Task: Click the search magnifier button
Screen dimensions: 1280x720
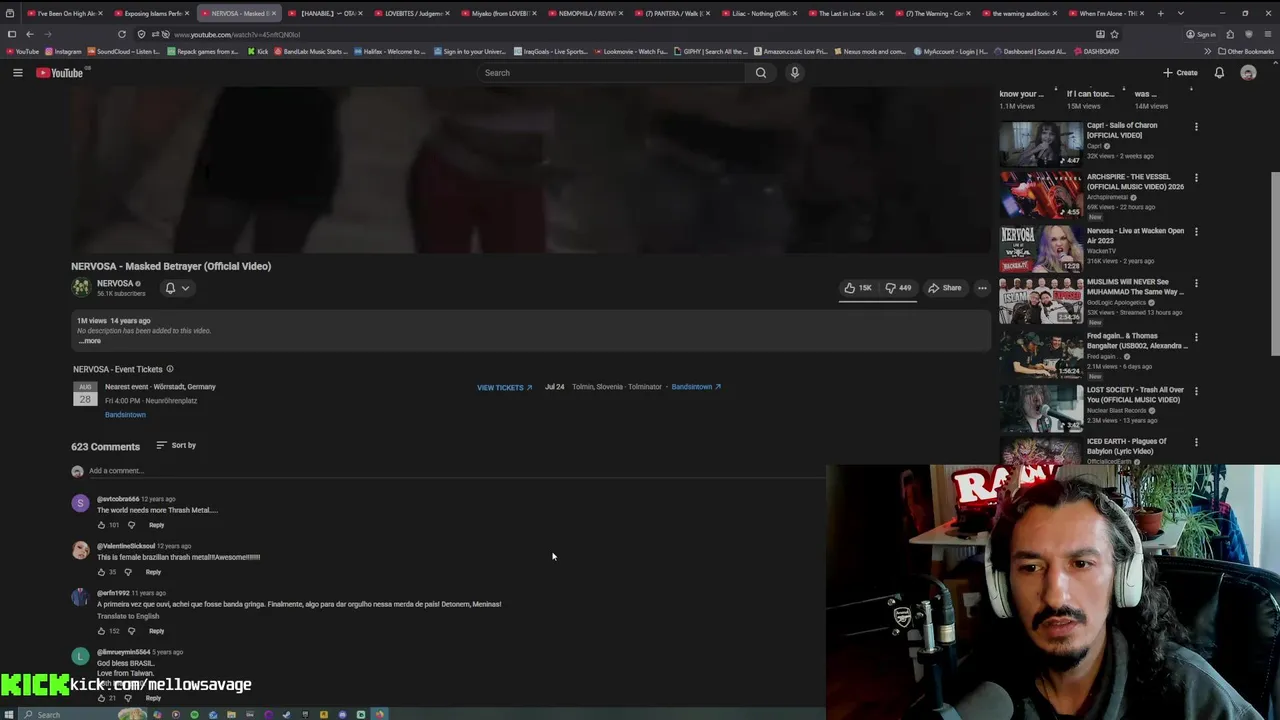Action: pyautogui.click(x=761, y=72)
